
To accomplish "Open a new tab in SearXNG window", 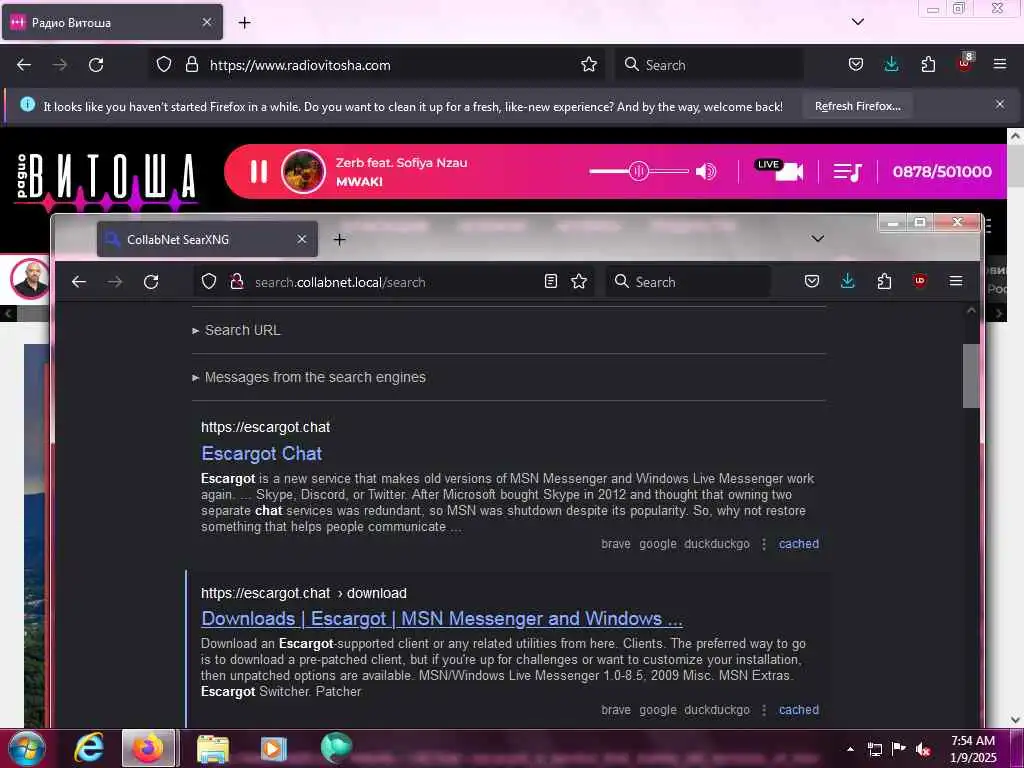I will [x=339, y=240].
